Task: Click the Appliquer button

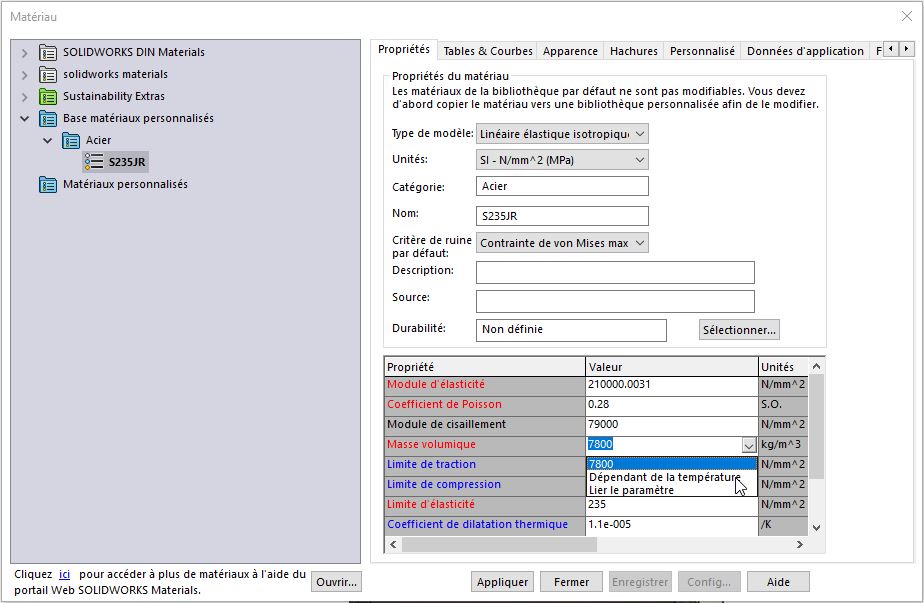Action: tap(502, 582)
